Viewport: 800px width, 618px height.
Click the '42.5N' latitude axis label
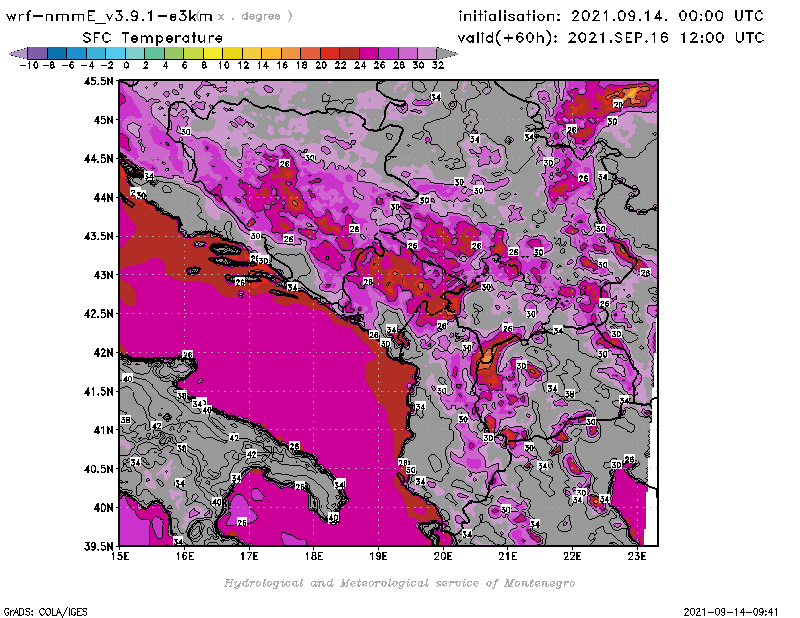click(98, 314)
